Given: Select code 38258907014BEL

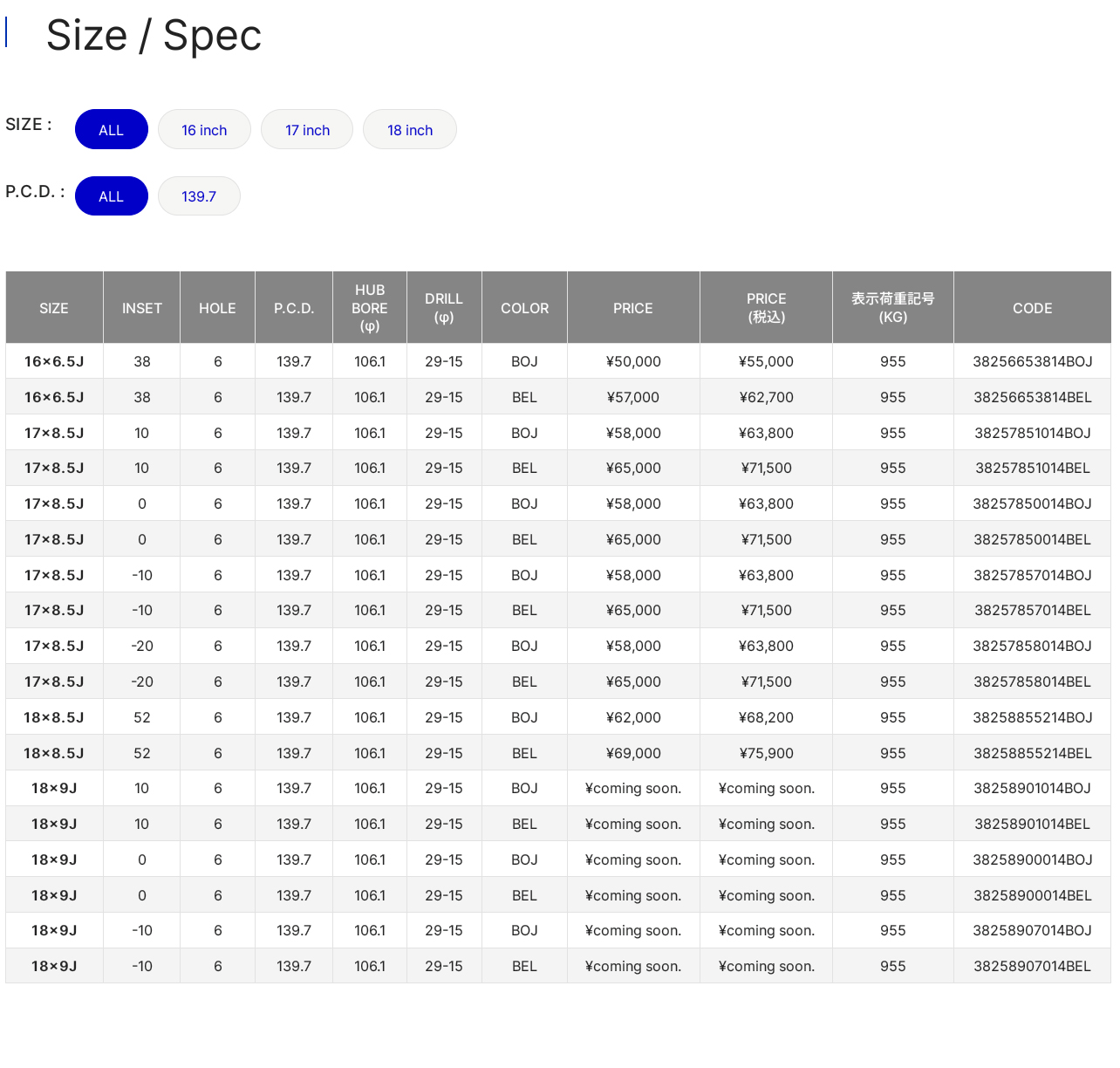Looking at the screenshot, I should coord(1033,966).
